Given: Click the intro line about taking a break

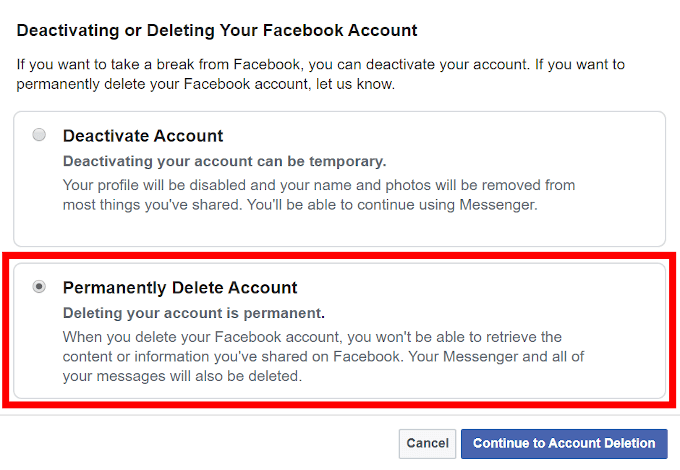Looking at the screenshot, I should [320, 64].
